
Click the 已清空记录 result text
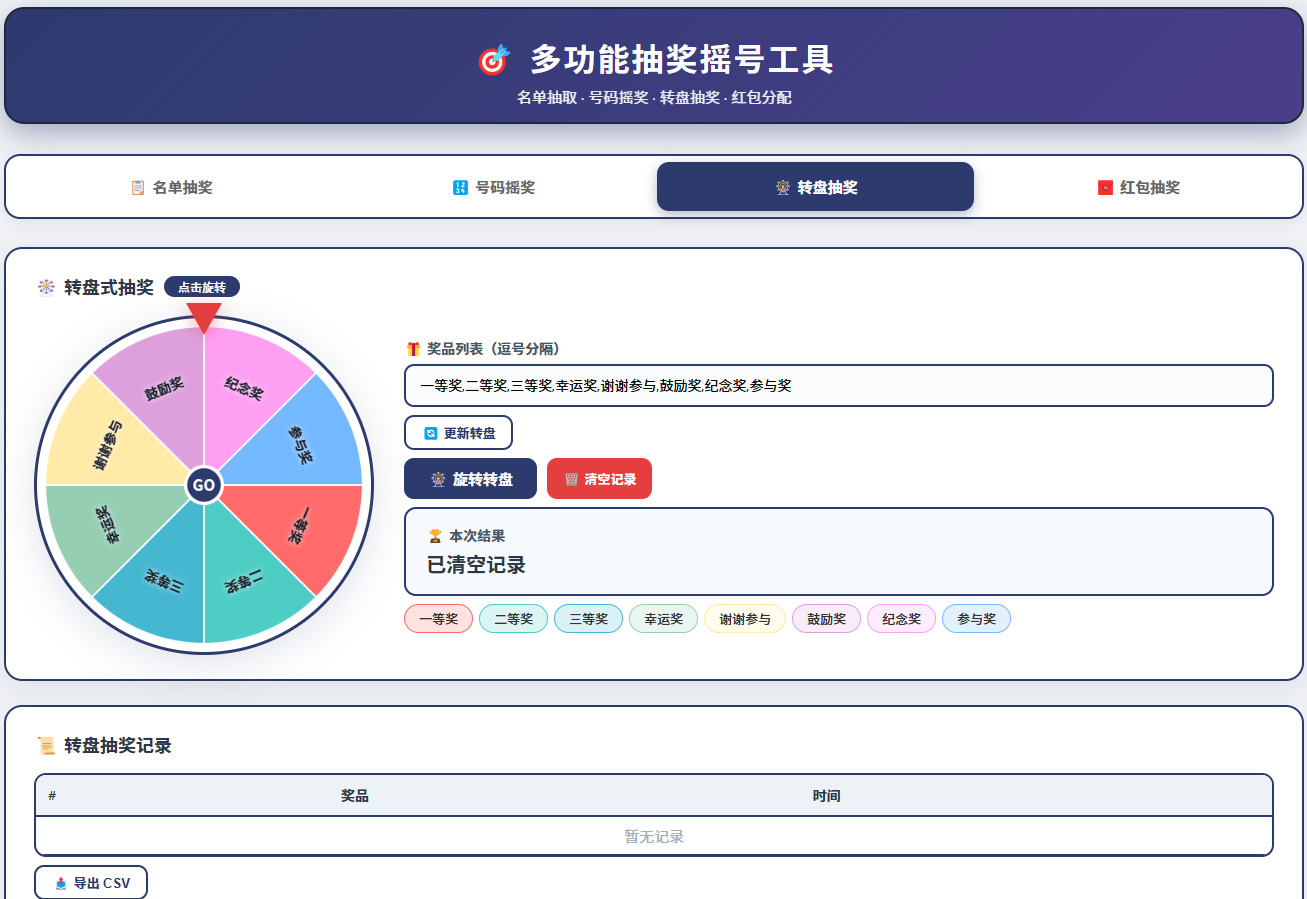click(476, 564)
